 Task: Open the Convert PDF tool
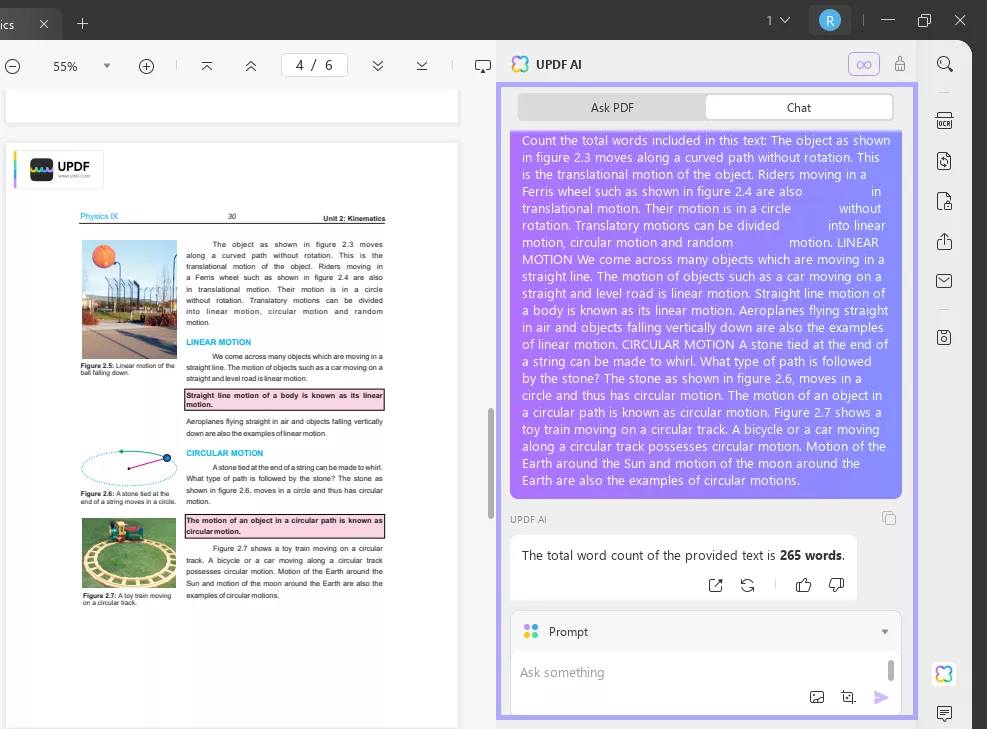point(944,161)
